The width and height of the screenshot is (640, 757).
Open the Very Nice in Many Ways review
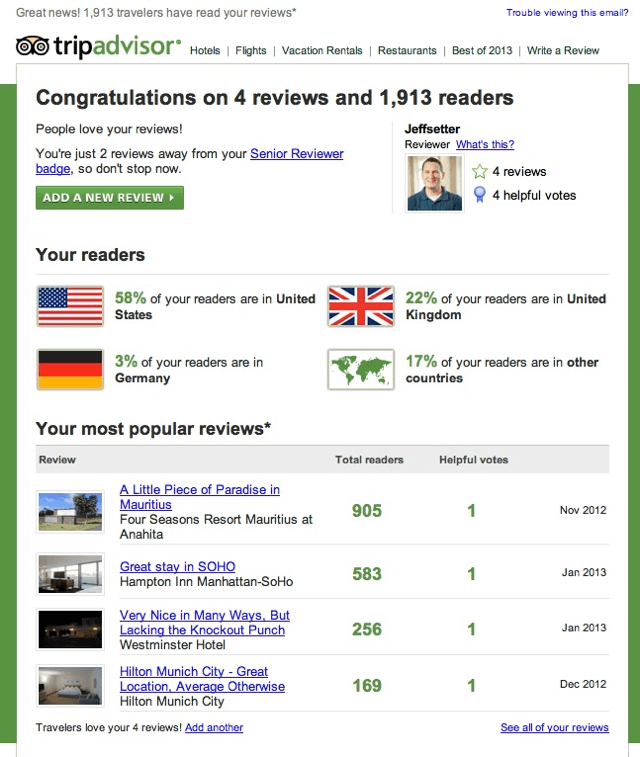click(204, 622)
